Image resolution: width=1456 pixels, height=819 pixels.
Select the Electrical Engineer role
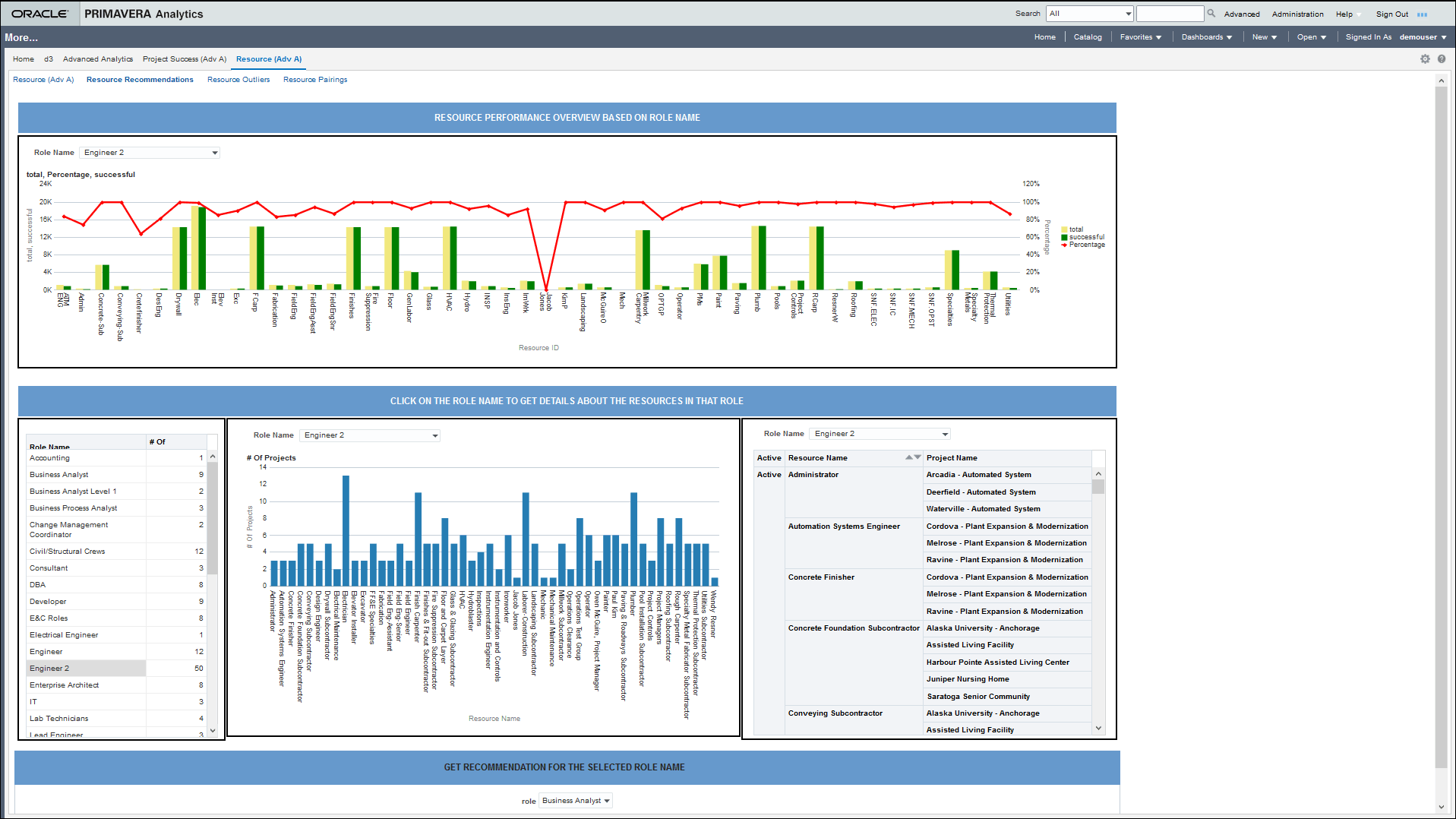pos(116,635)
